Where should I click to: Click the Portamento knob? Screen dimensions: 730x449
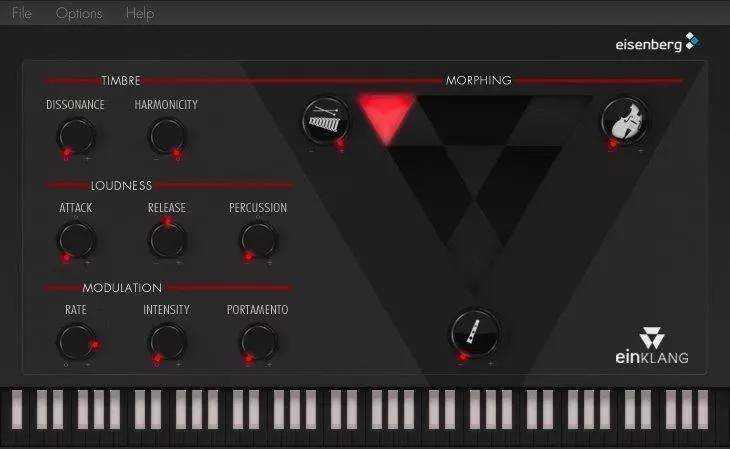pos(258,342)
